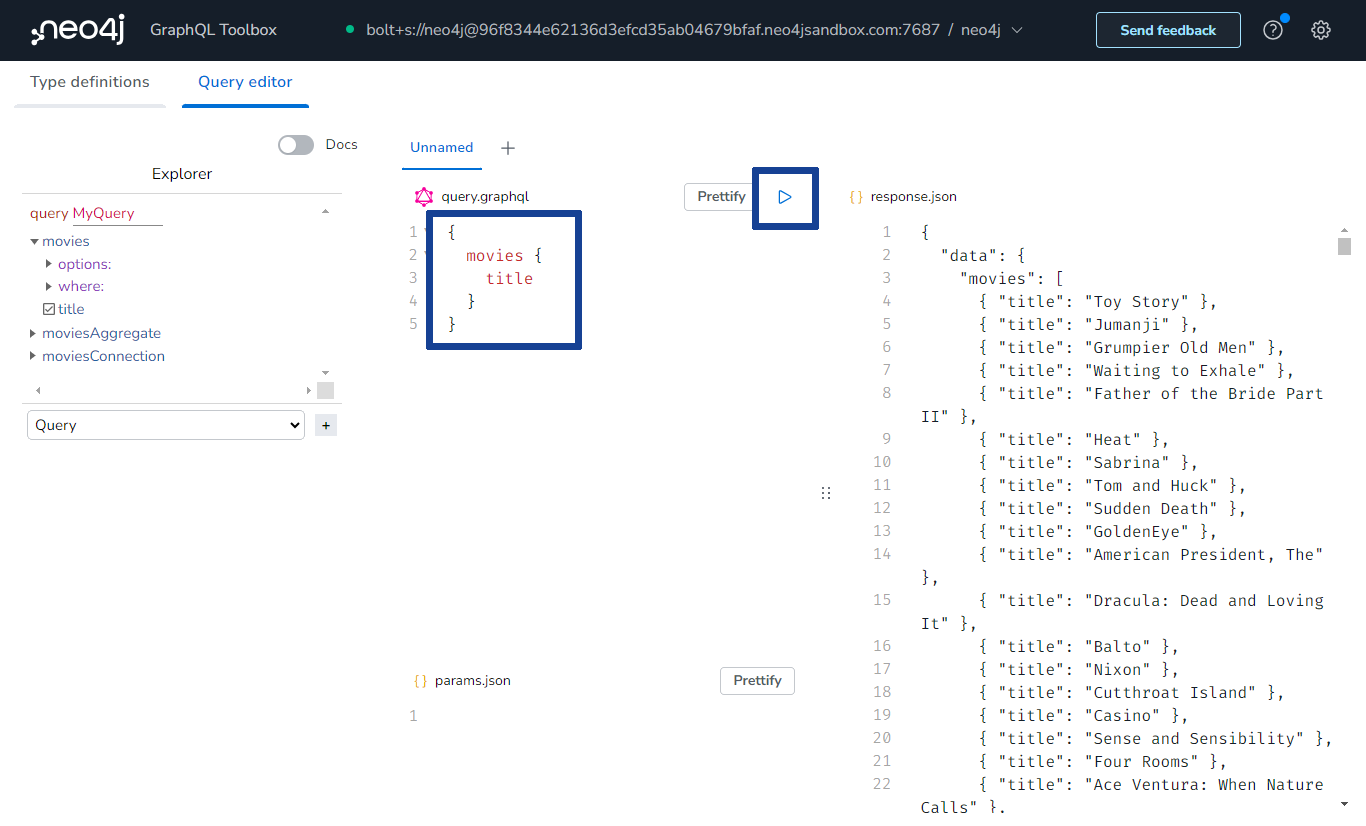Click the Send feedback button
Screen dimensions: 1366x826
coord(1167,30)
